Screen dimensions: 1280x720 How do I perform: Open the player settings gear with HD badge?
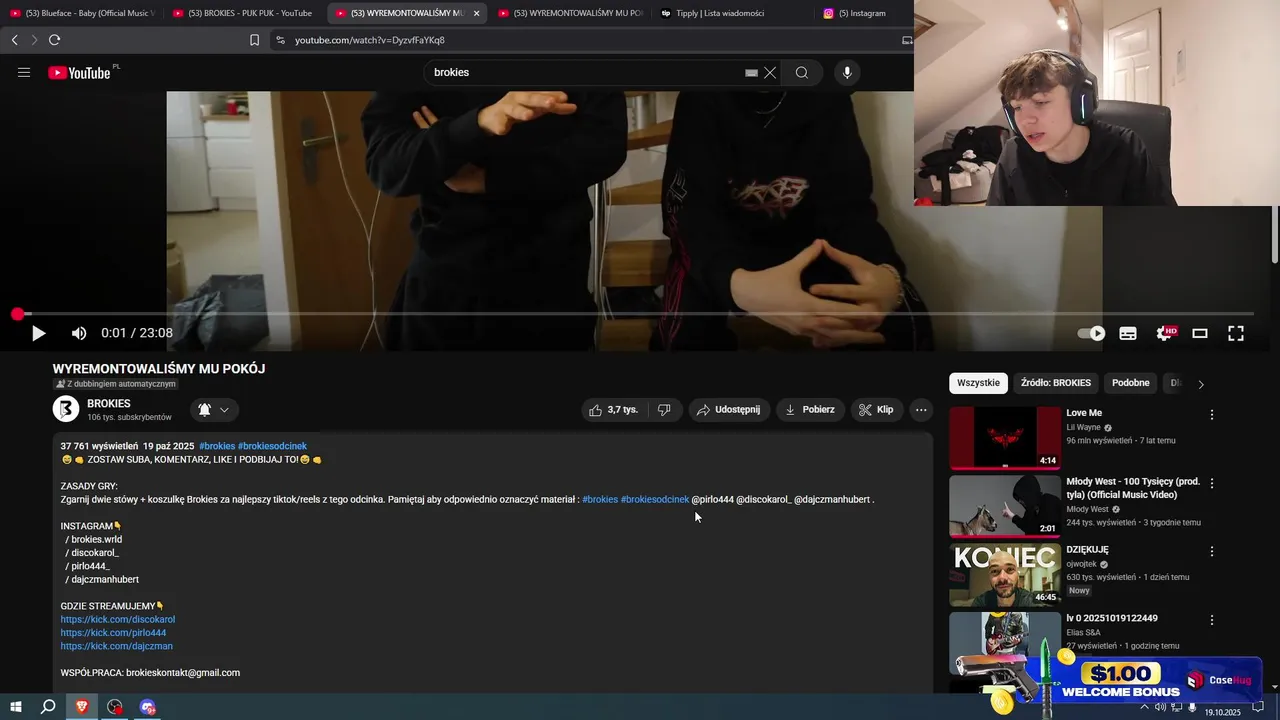tap(1164, 333)
